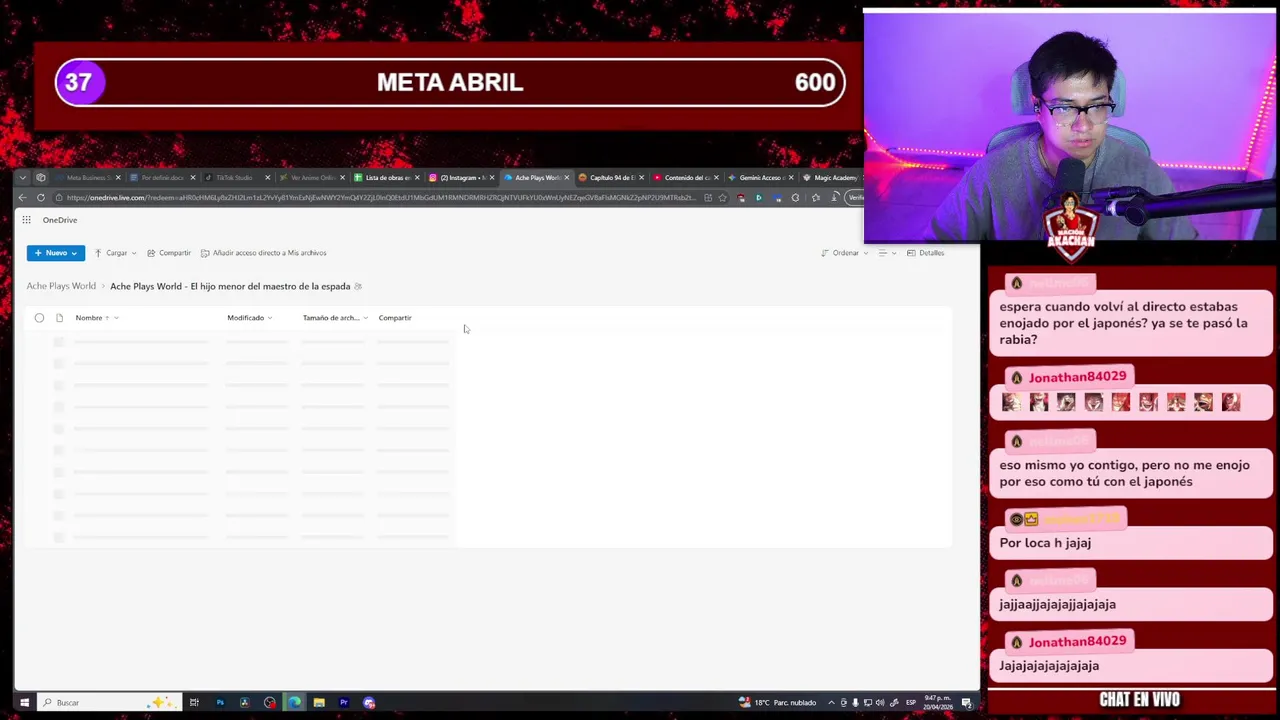This screenshot has width=1280, height=720.
Task: Close the Instagram tab
Action: click(x=491, y=178)
